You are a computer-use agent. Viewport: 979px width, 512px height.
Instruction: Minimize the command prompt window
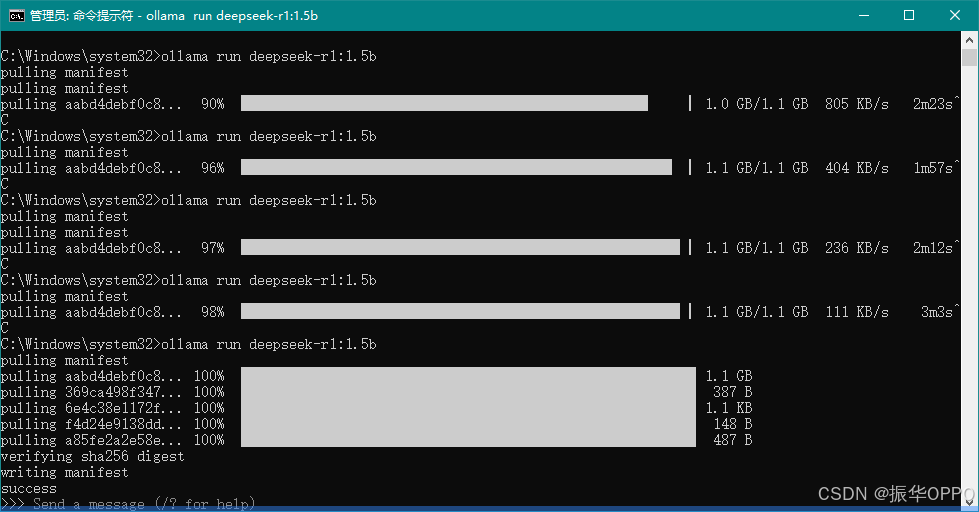[864, 16]
